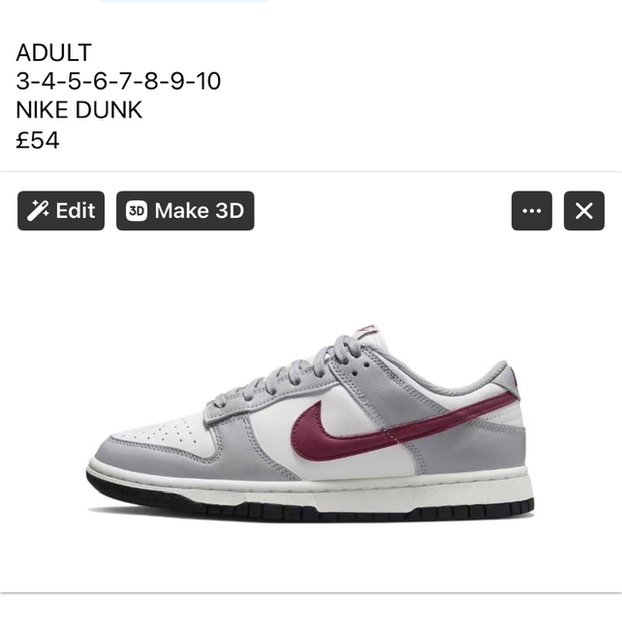Click the Make 3D button text

tap(199, 211)
